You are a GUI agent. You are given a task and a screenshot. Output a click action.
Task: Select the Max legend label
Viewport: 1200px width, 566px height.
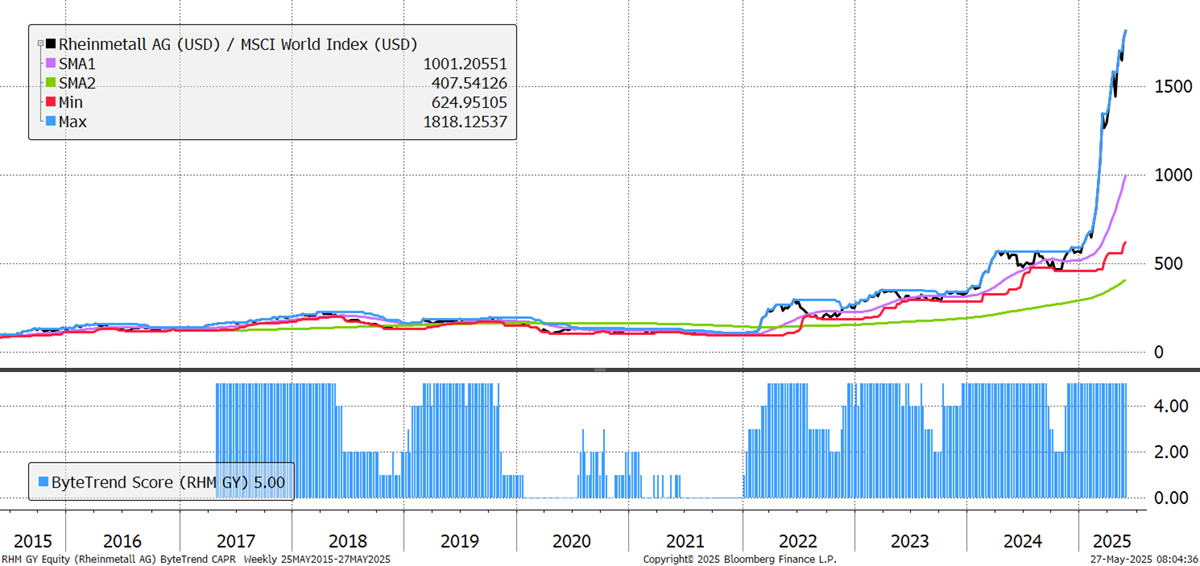point(75,122)
